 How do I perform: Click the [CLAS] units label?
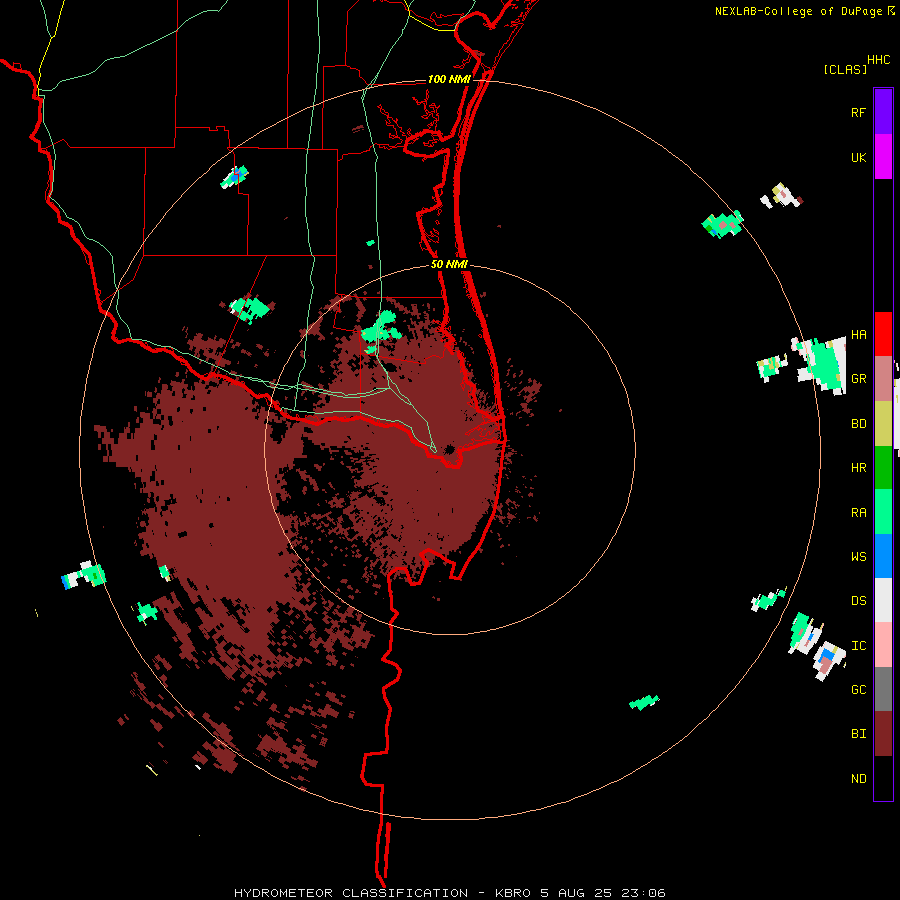coord(844,69)
